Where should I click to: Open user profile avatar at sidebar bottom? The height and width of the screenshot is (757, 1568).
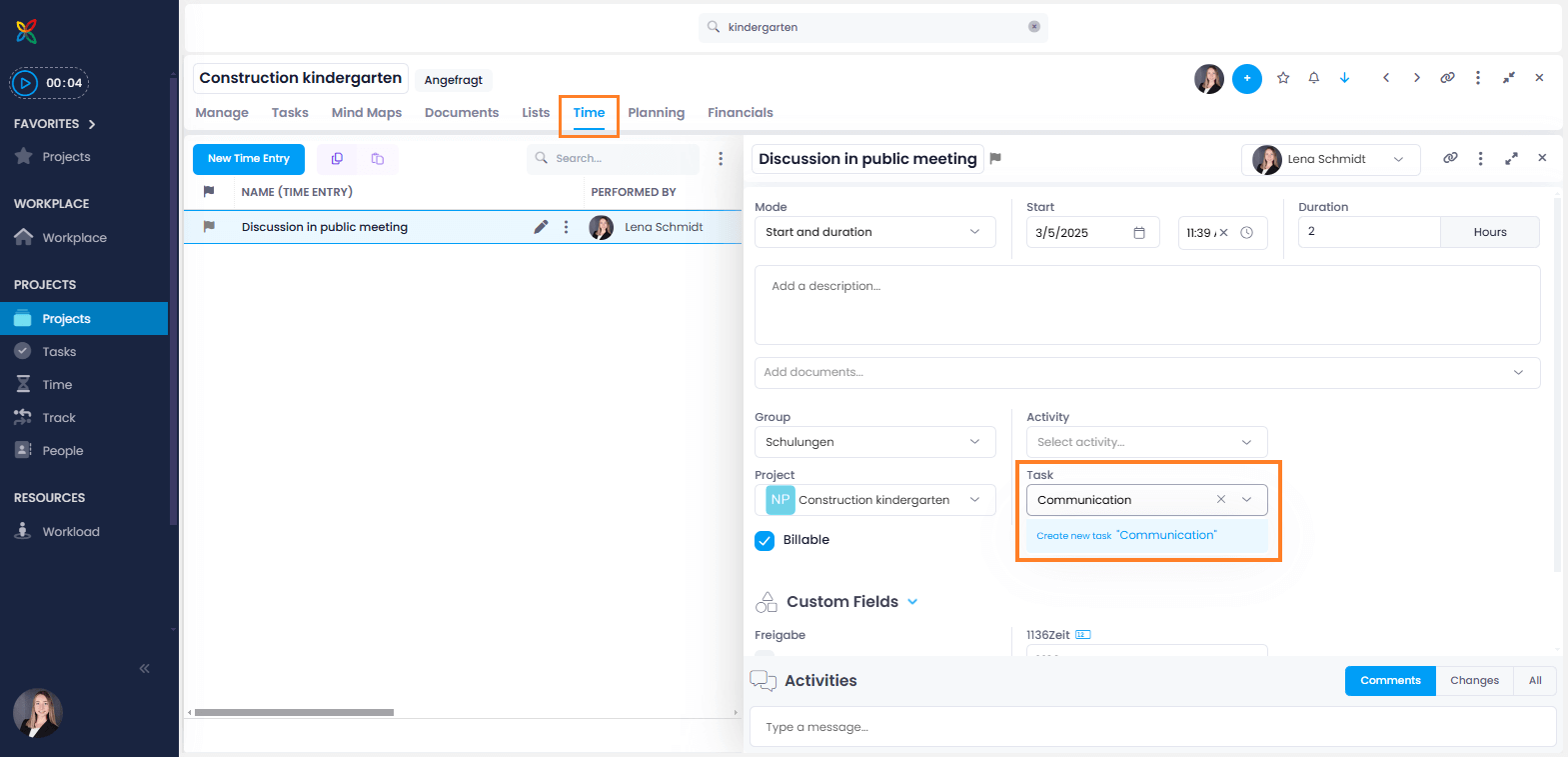(38, 713)
